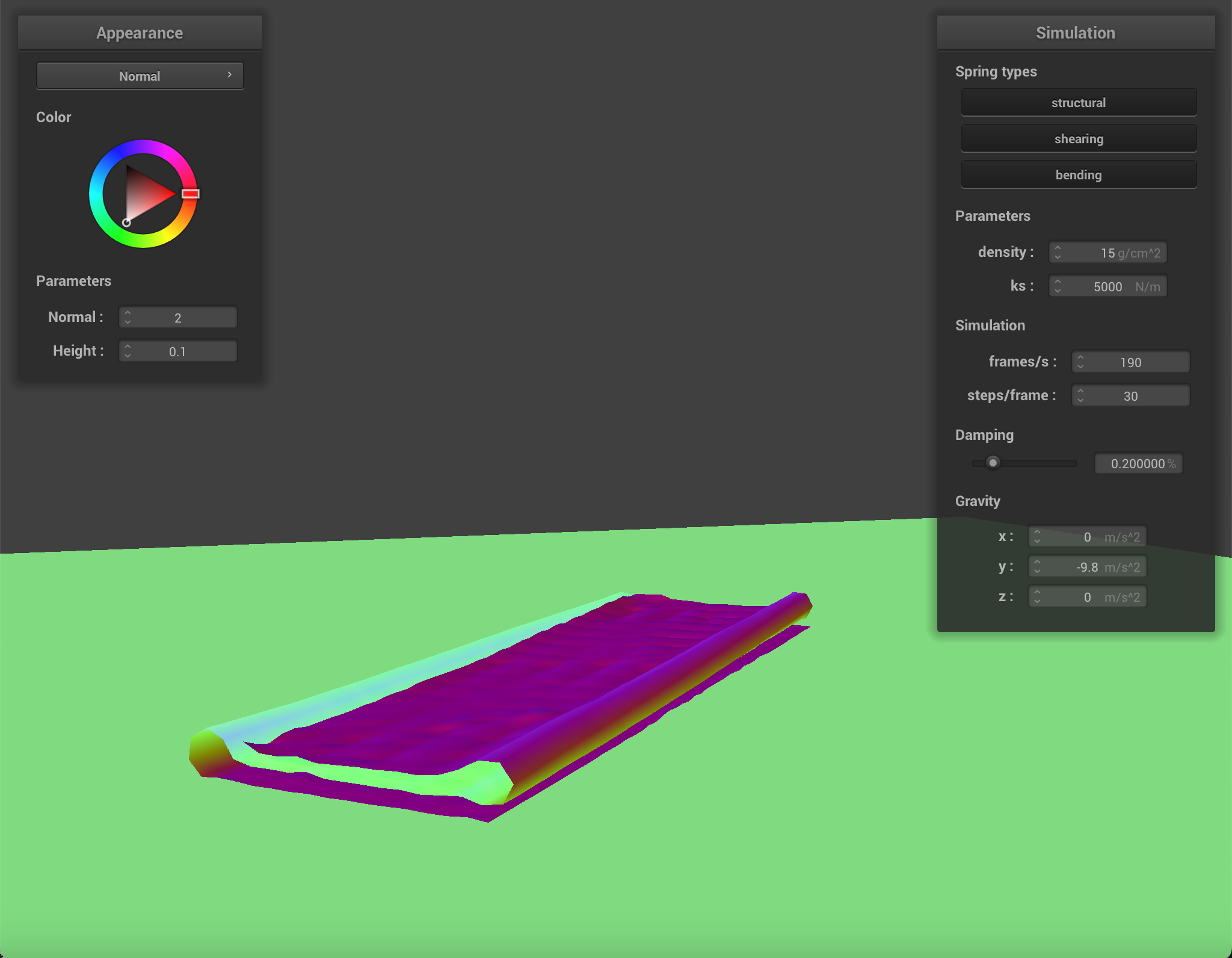Viewport: 1232px width, 958px height.
Task: Click the 'Damping' section label
Action: (x=984, y=435)
